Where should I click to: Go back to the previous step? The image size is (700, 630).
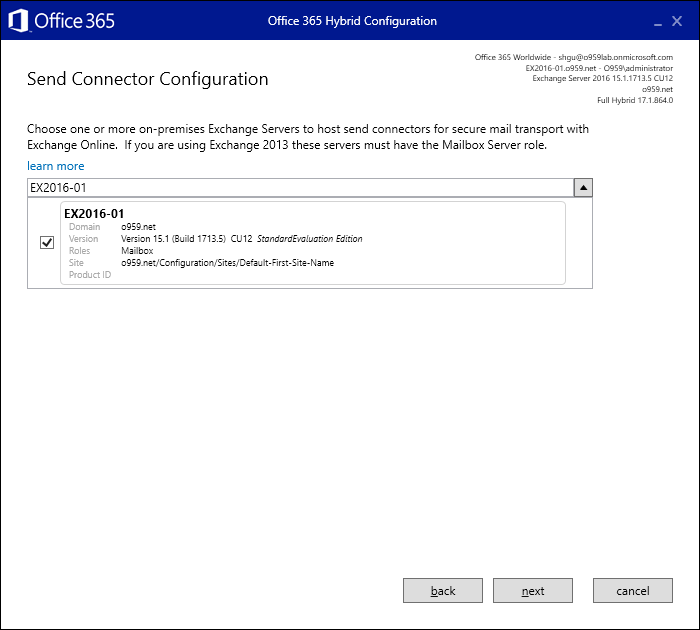[x=443, y=591]
